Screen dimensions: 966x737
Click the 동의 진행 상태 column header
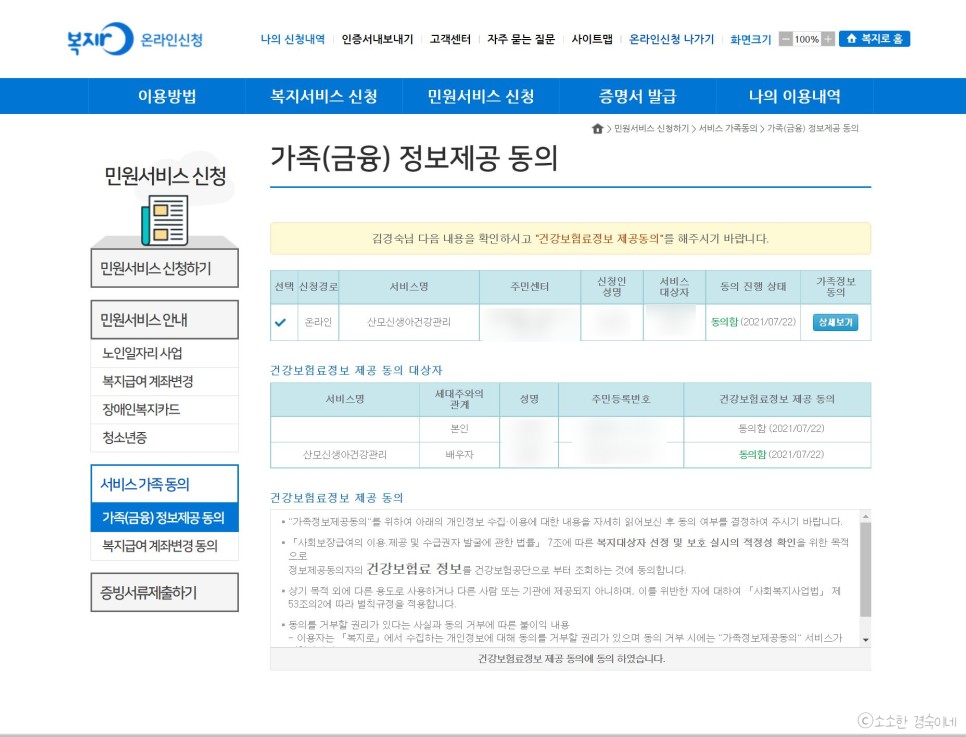753,287
